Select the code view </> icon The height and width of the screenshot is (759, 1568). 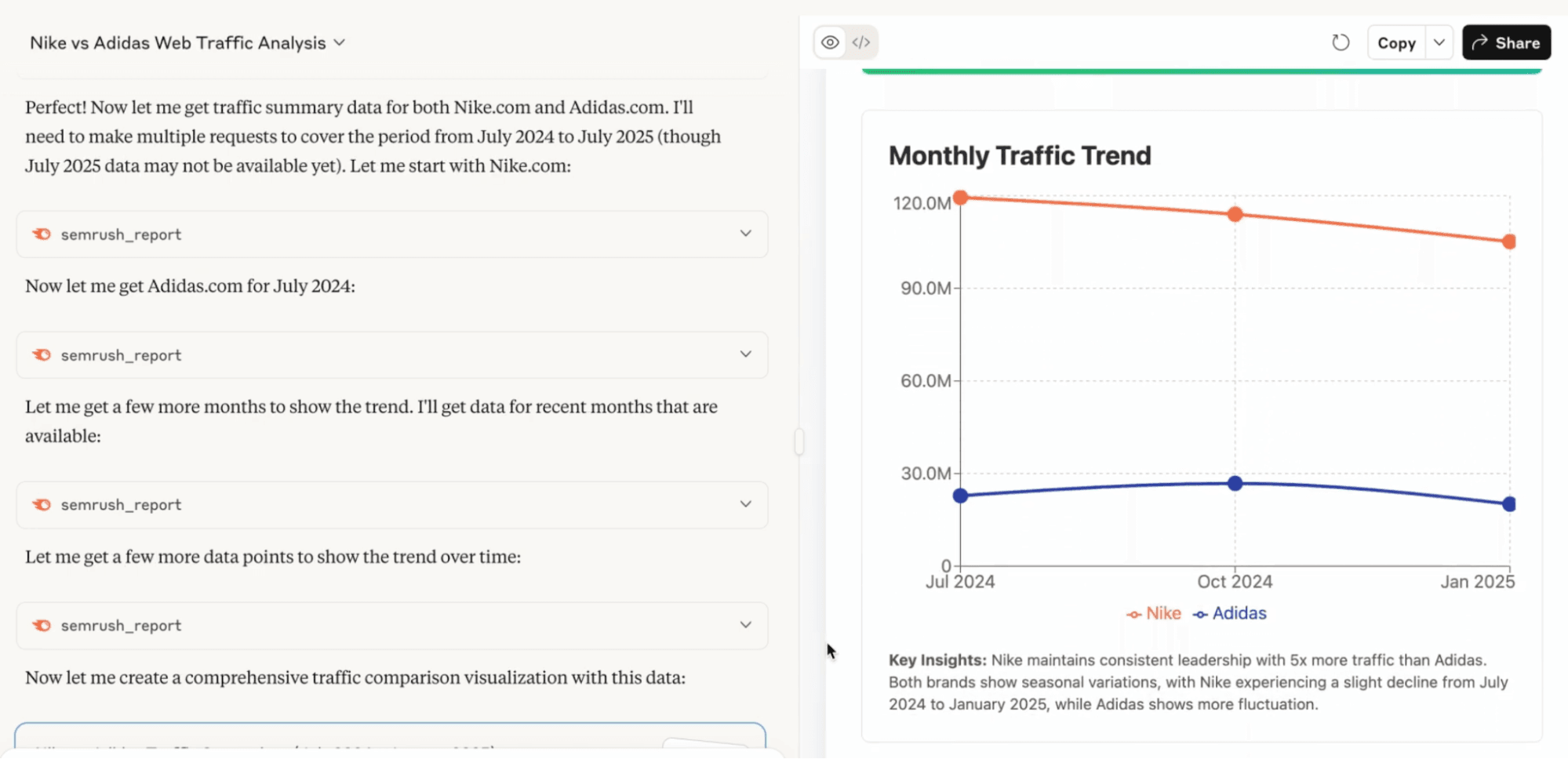[860, 42]
